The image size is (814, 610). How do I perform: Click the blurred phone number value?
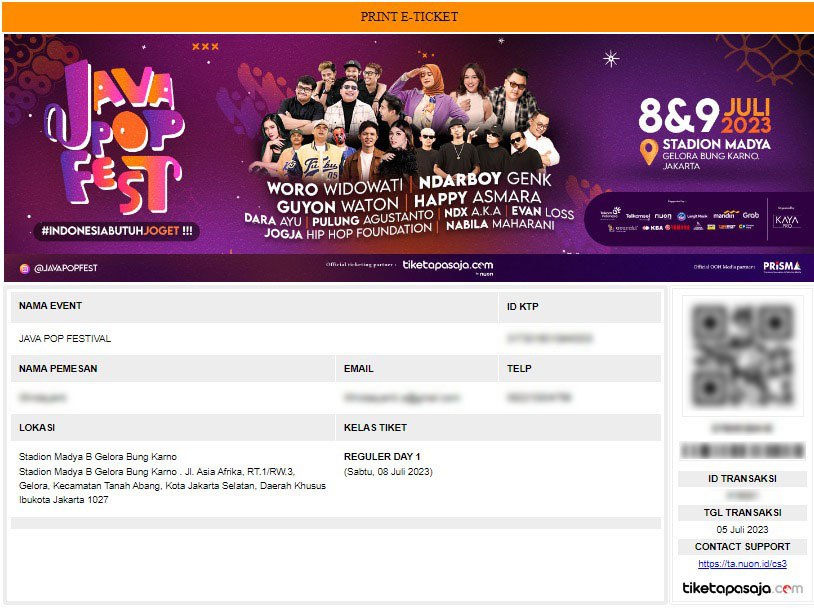coord(539,398)
